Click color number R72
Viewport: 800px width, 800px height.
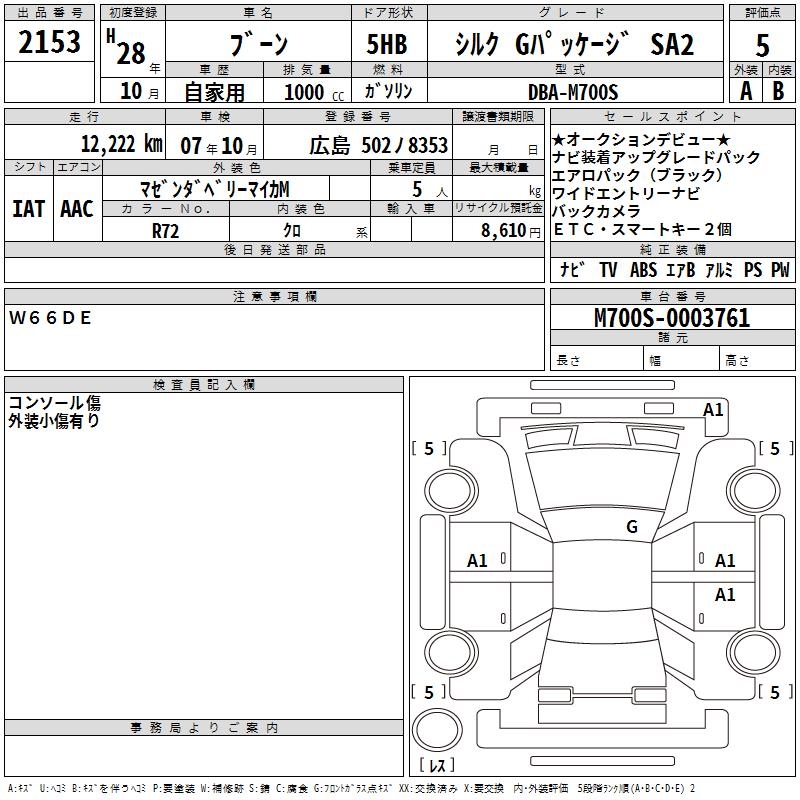pos(165,231)
